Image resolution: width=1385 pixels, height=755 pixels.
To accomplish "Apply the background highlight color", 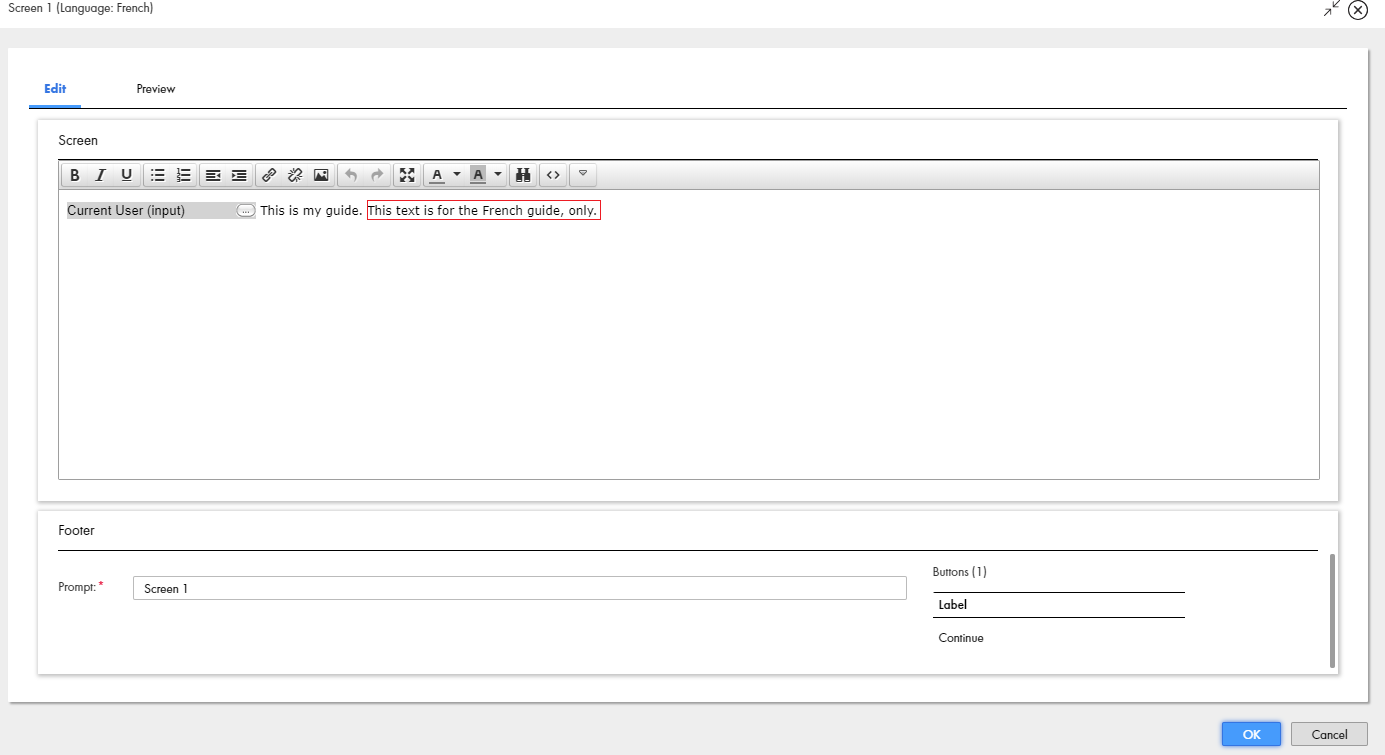I will (478, 175).
